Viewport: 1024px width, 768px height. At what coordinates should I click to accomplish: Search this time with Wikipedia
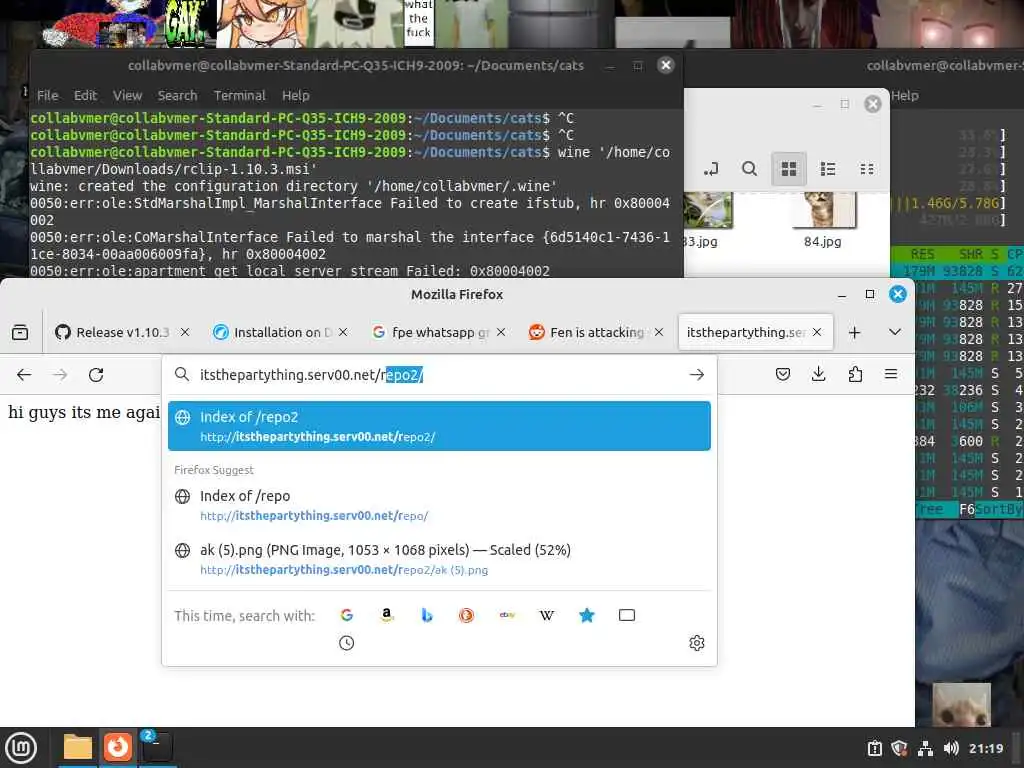547,615
